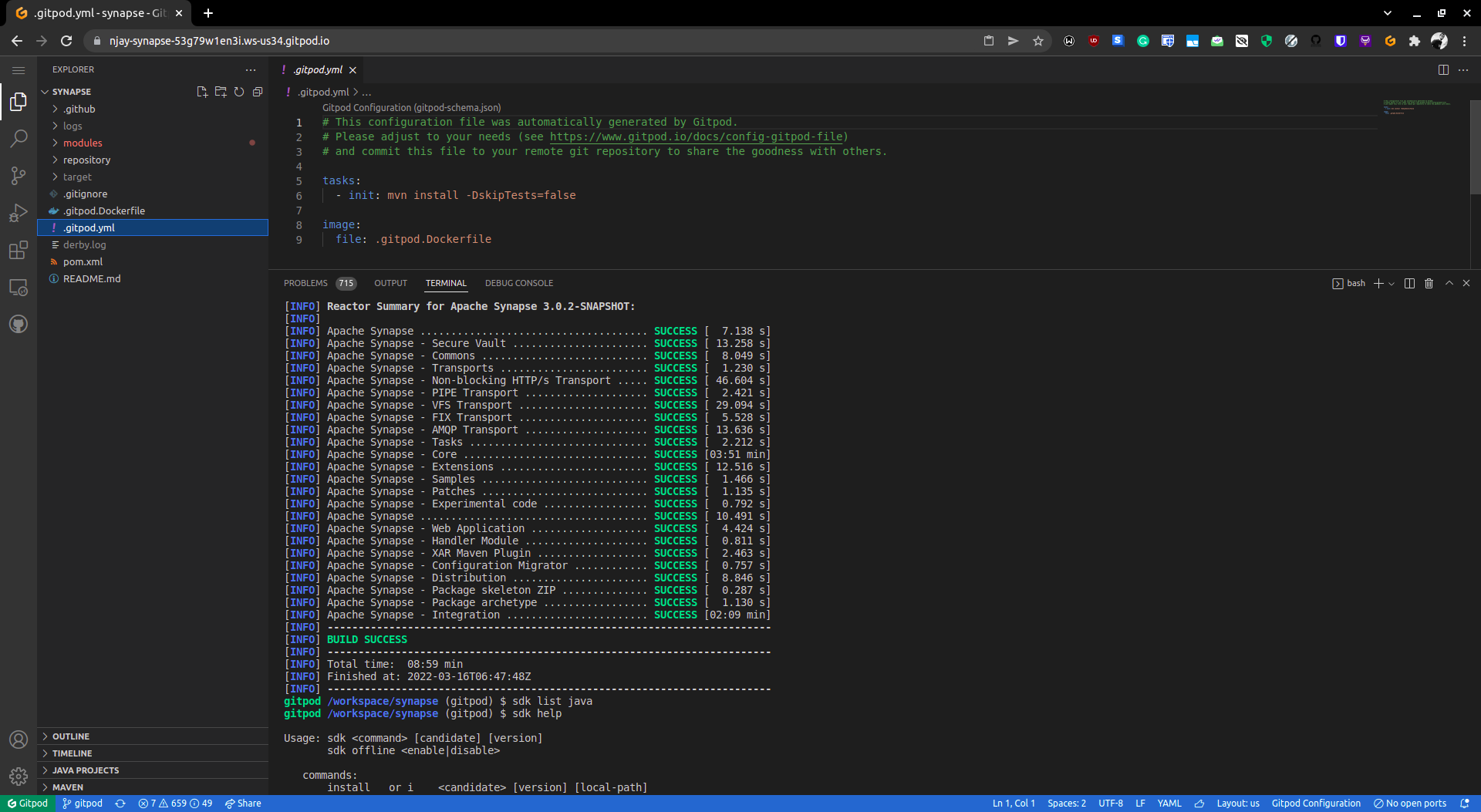Maximize the terminal panel size
The height and width of the screenshot is (812, 1481).
(x=1449, y=283)
